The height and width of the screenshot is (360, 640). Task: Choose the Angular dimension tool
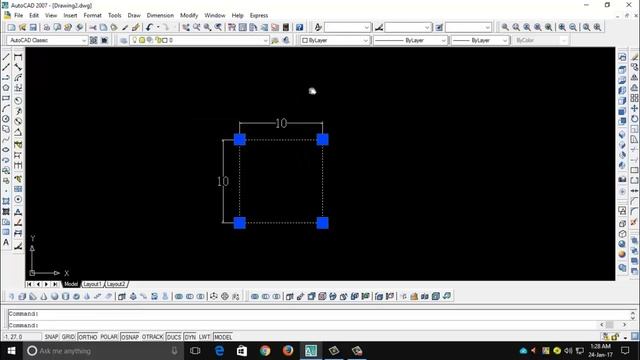(x=18, y=132)
